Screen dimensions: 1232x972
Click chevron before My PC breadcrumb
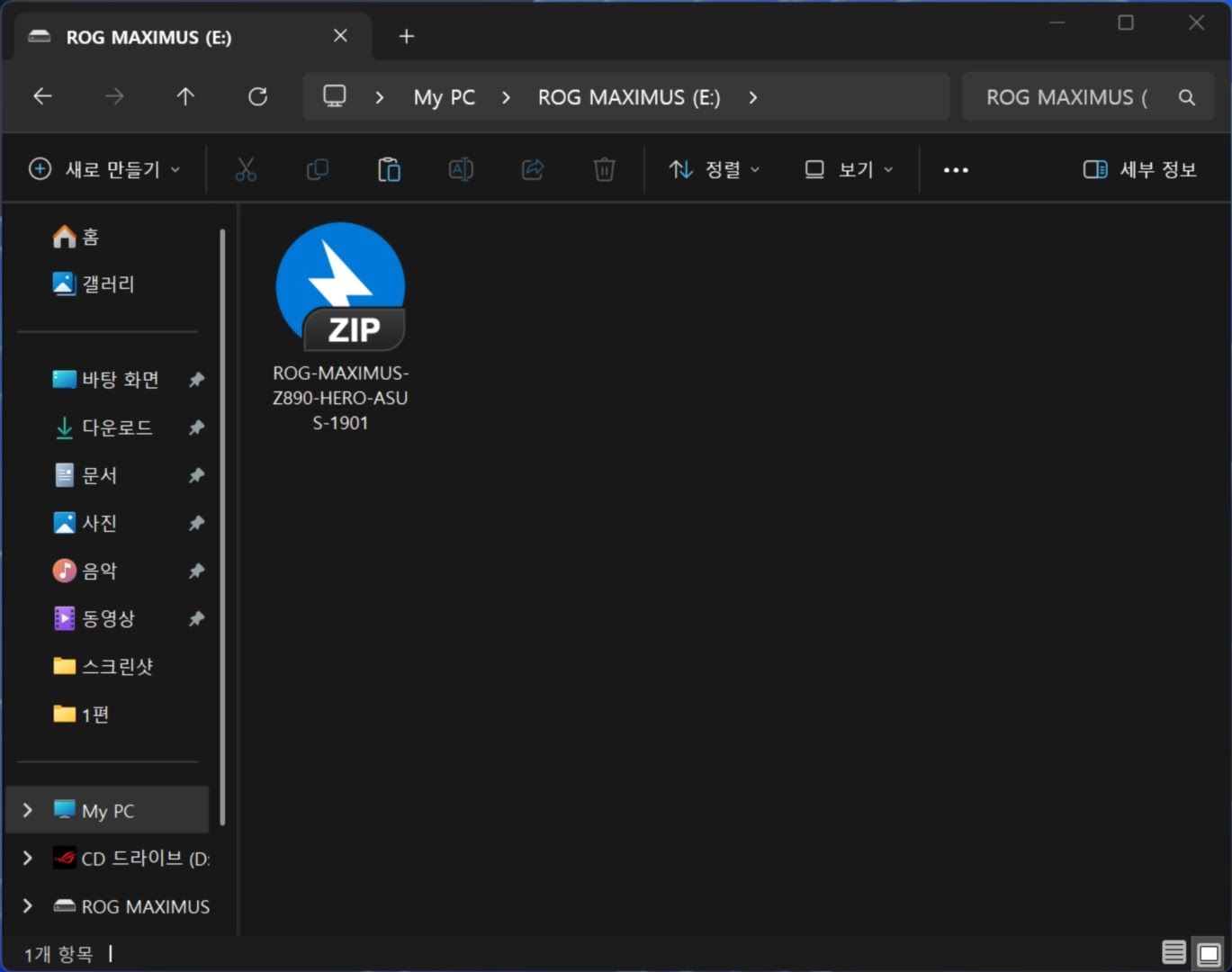click(380, 97)
